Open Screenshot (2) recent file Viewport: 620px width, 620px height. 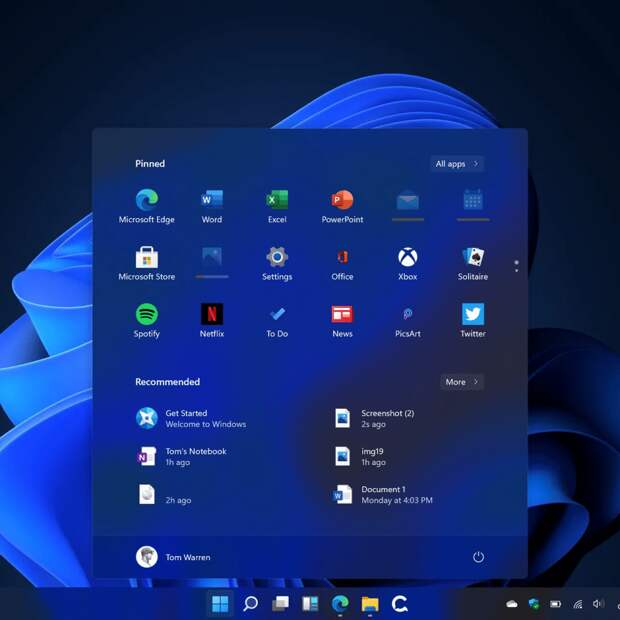(x=374, y=418)
